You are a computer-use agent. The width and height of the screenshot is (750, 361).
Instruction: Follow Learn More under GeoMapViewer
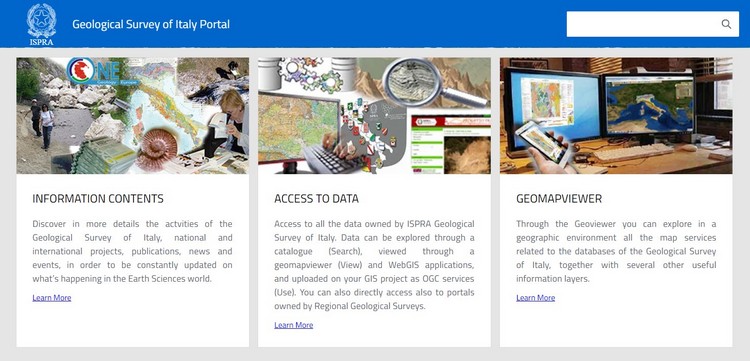pyautogui.click(x=536, y=297)
